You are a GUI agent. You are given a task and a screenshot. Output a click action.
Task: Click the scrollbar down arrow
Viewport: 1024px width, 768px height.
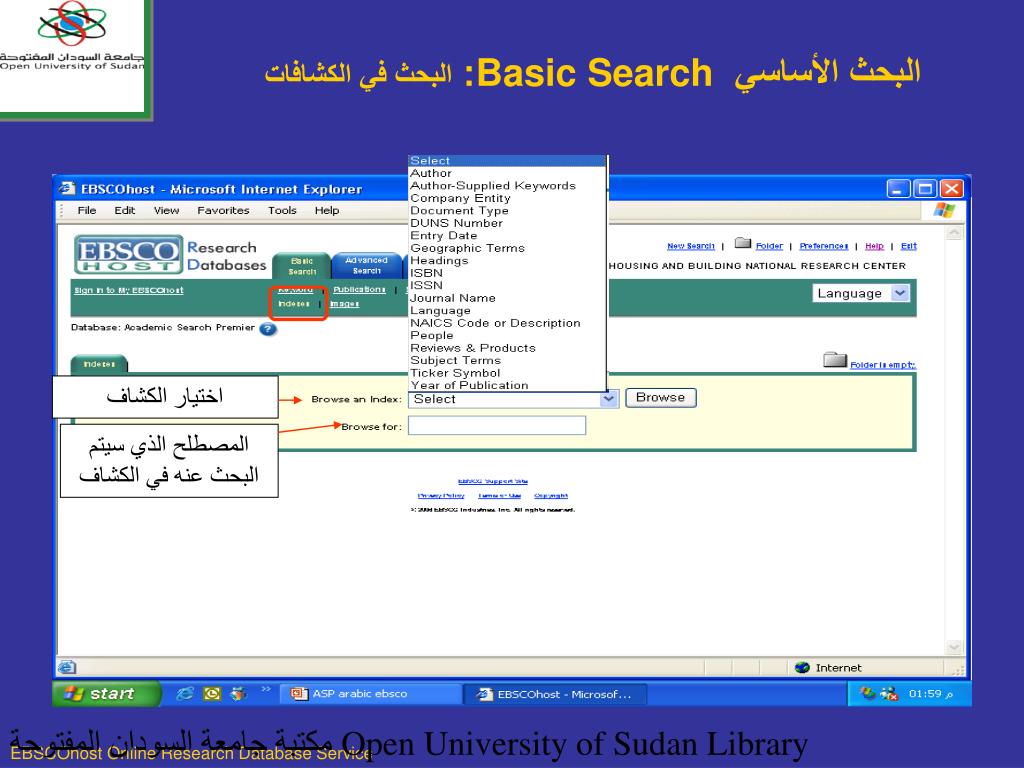click(x=954, y=647)
